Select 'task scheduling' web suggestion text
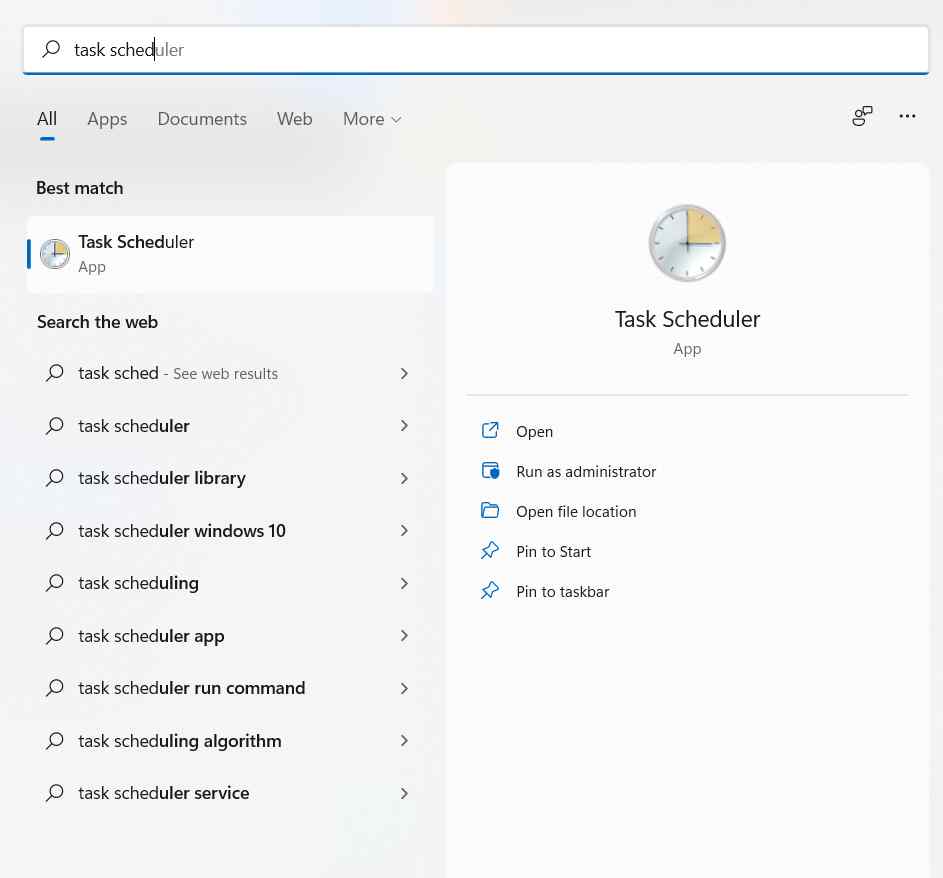This screenshot has height=878, width=943. pyautogui.click(x=138, y=583)
